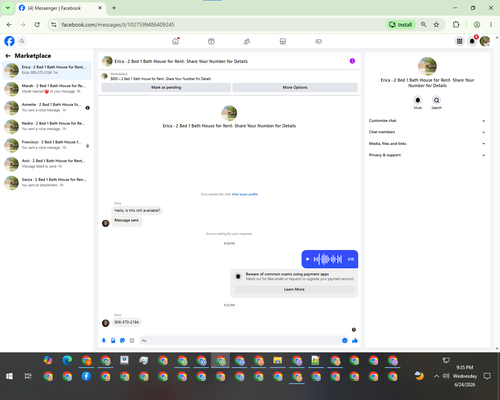The height and width of the screenshot is (400, 500).
Task: Open the Gaming icon in top navigation
Action: pos(319,41)
